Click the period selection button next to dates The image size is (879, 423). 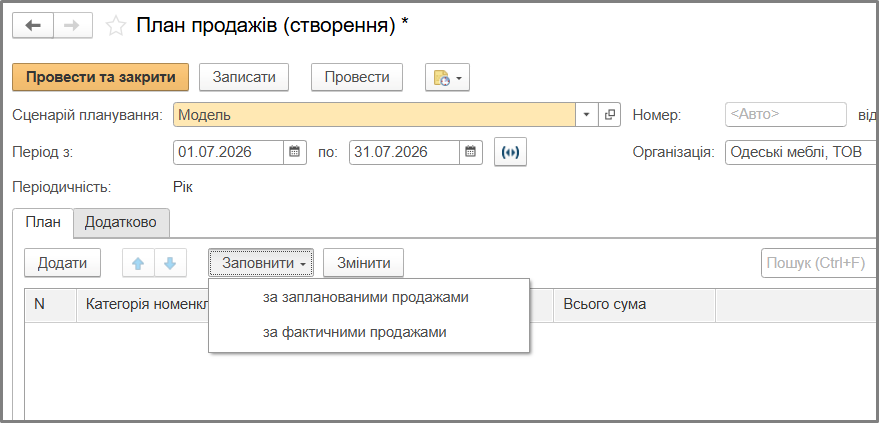coord(510,152)
